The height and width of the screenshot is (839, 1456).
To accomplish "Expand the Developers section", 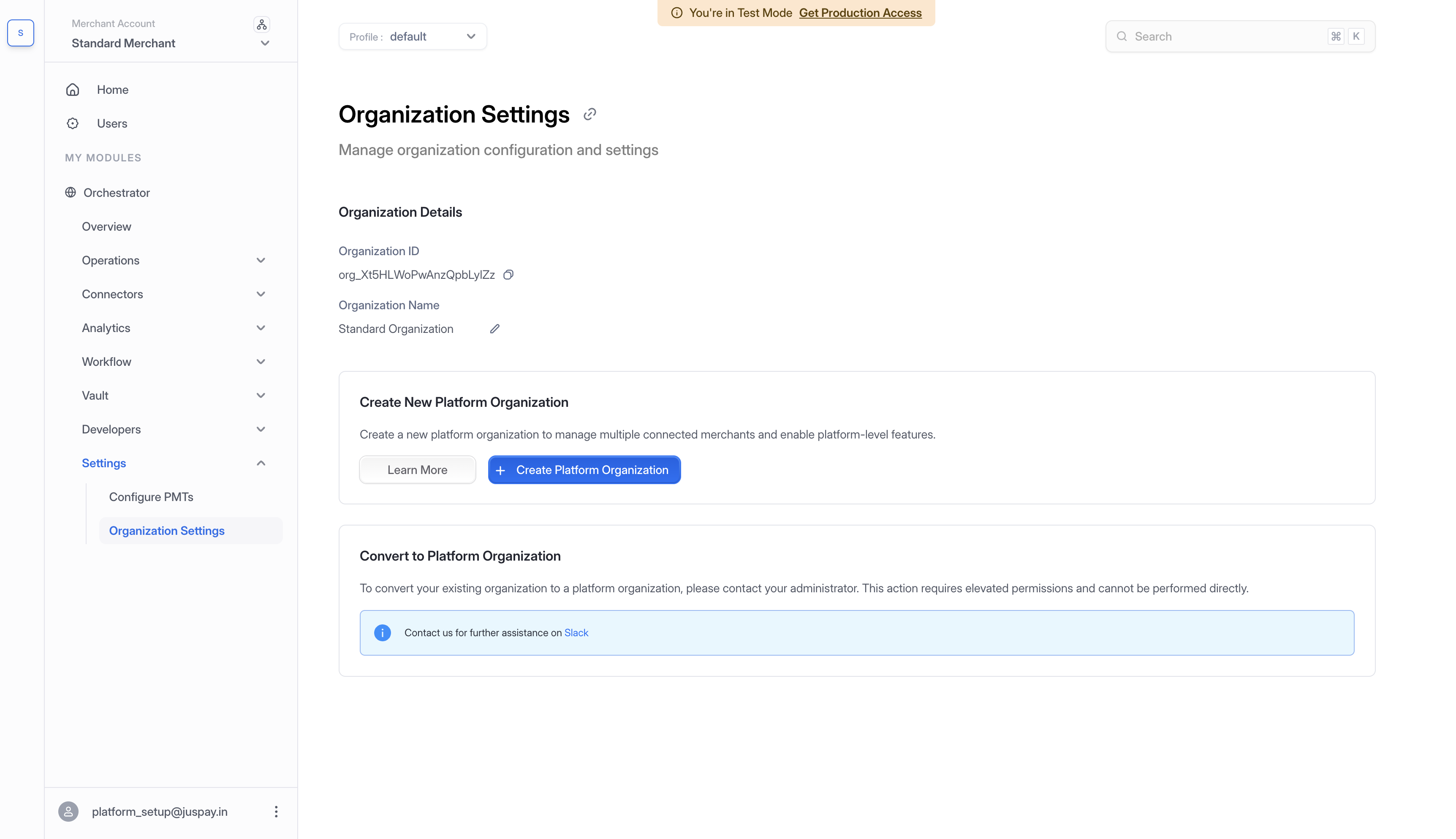I will point(260,429).
